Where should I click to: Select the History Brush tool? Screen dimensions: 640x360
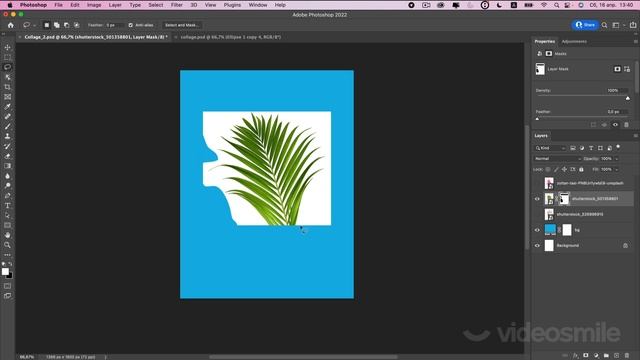pos(7,146)
